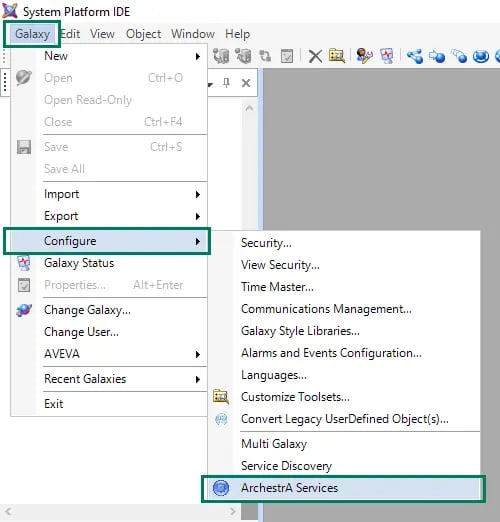Open the Window menu

193,34
